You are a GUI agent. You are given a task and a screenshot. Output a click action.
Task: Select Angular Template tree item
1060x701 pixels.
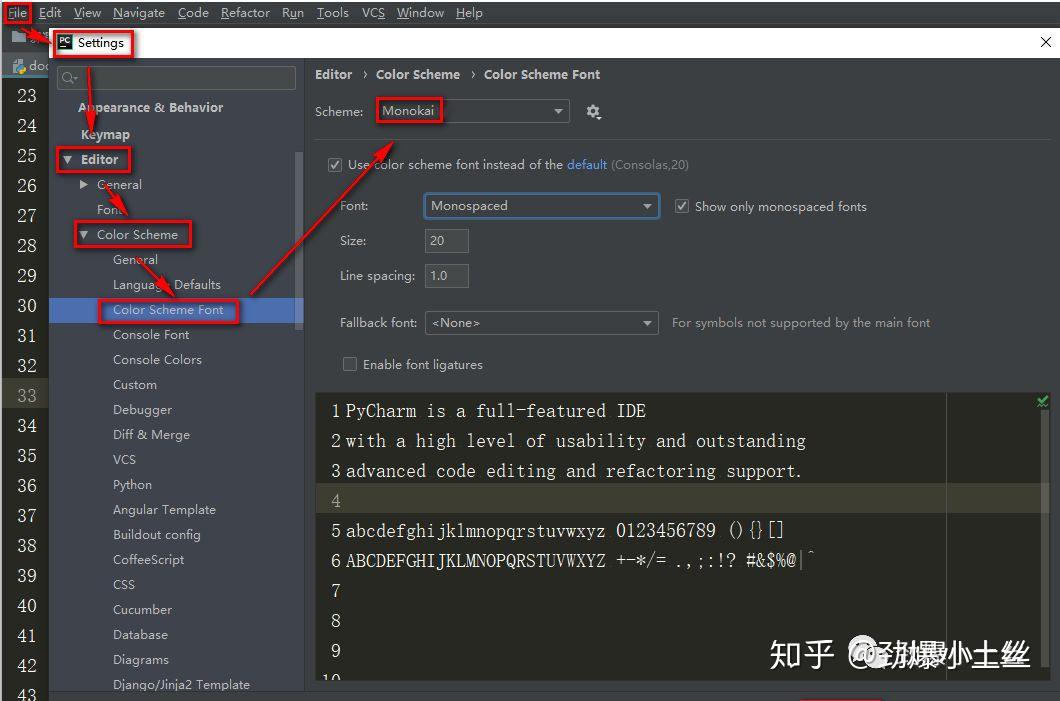[x=164, y=510]
